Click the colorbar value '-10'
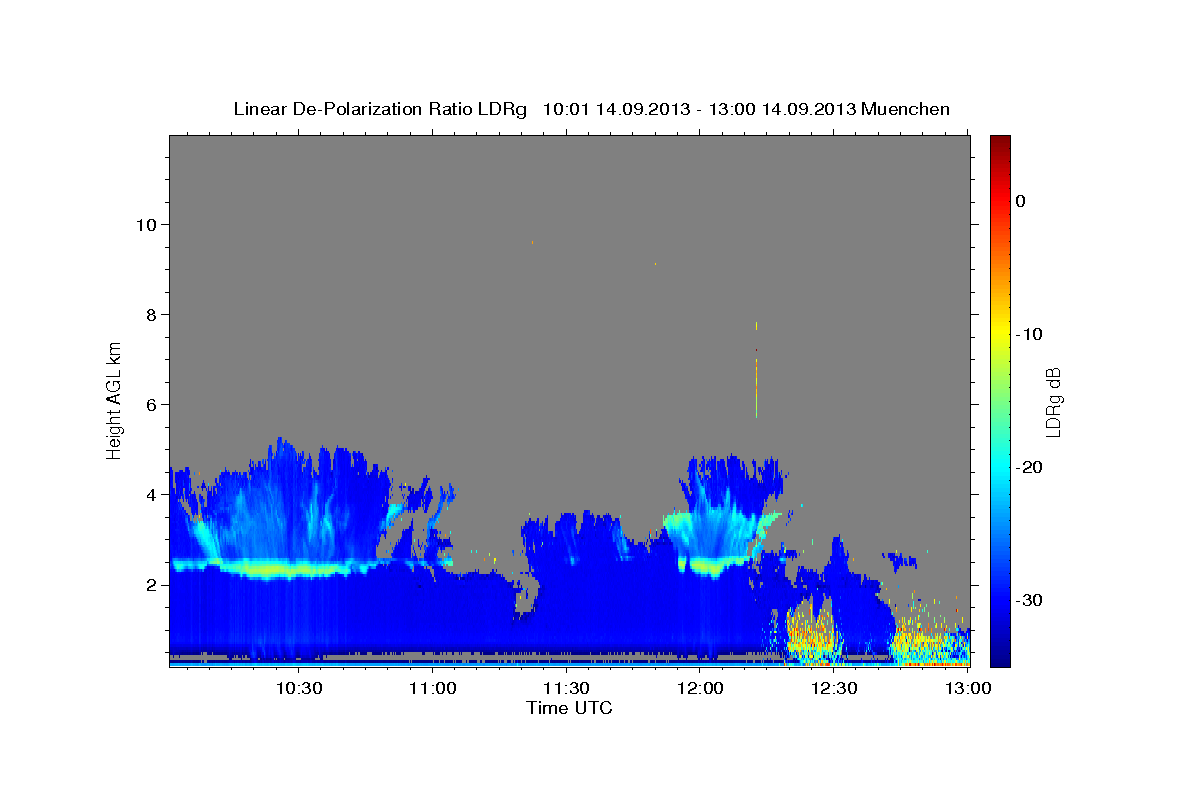Viewport: 1200px width, 800px height. click(1029, 334)
